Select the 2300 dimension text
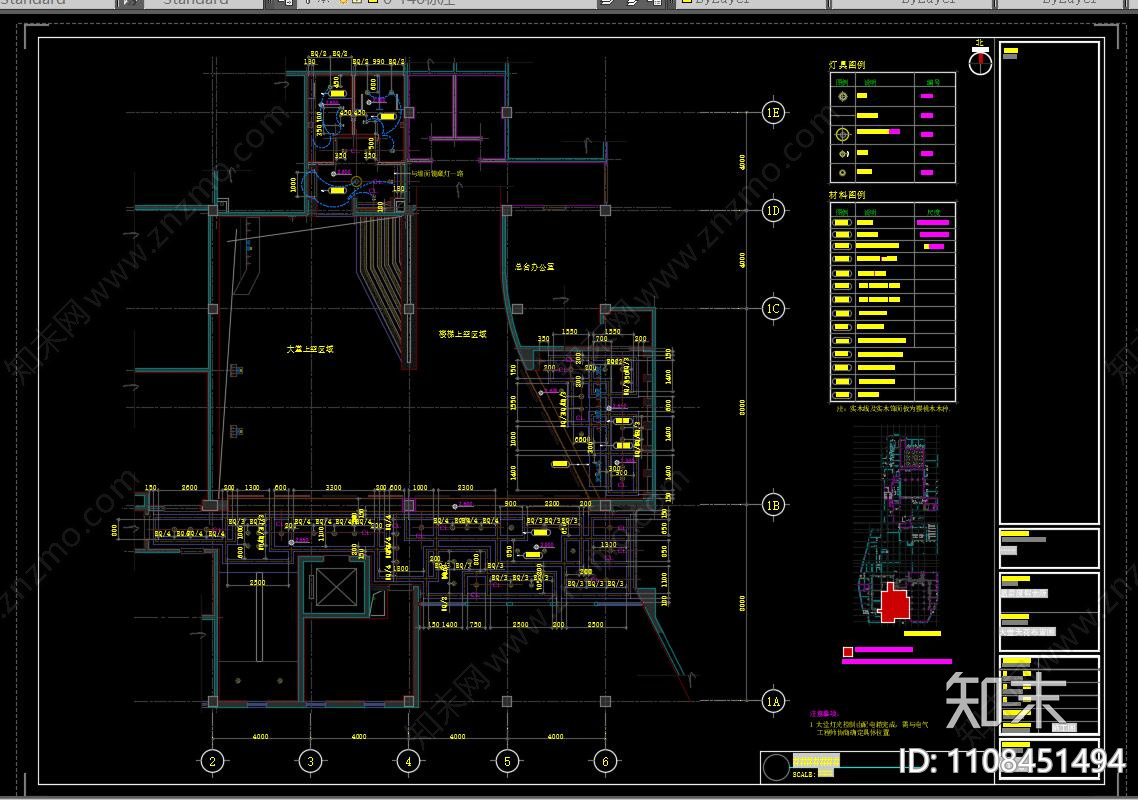The width and height of the screenshot is (1138, 800). coord(465,488)
